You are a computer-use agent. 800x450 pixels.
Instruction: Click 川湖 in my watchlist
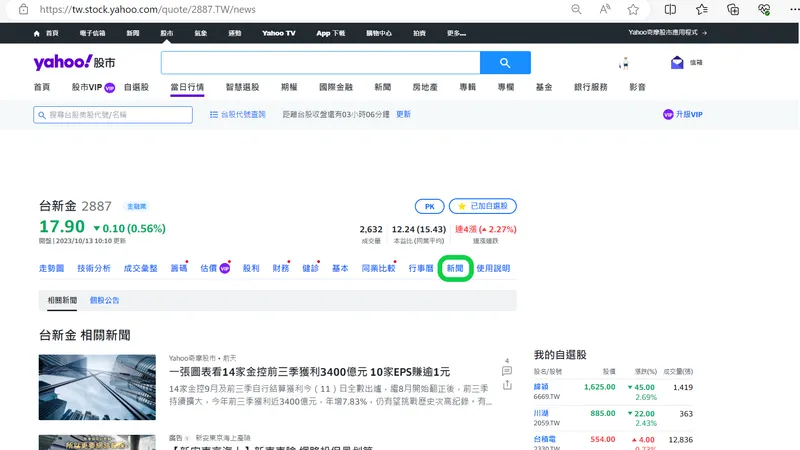(x=541, y=413)
